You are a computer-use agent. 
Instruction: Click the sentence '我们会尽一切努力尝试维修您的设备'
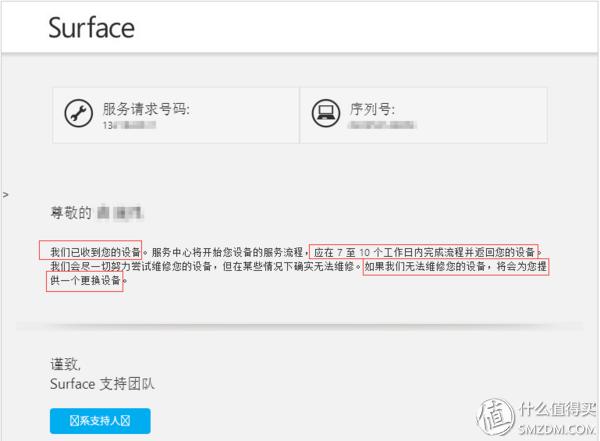pos(131,266)
